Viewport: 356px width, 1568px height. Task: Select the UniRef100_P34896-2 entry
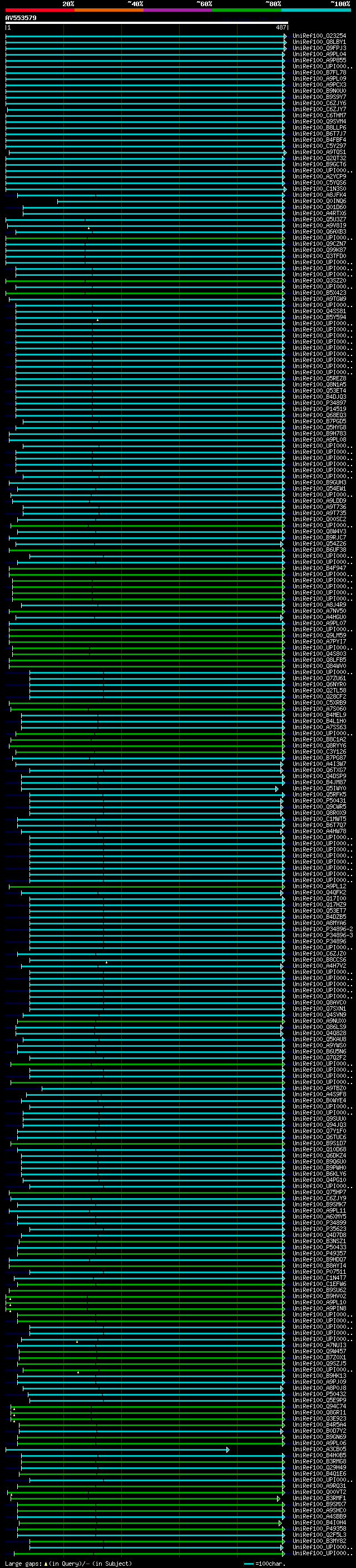click(x=323, y=929)
